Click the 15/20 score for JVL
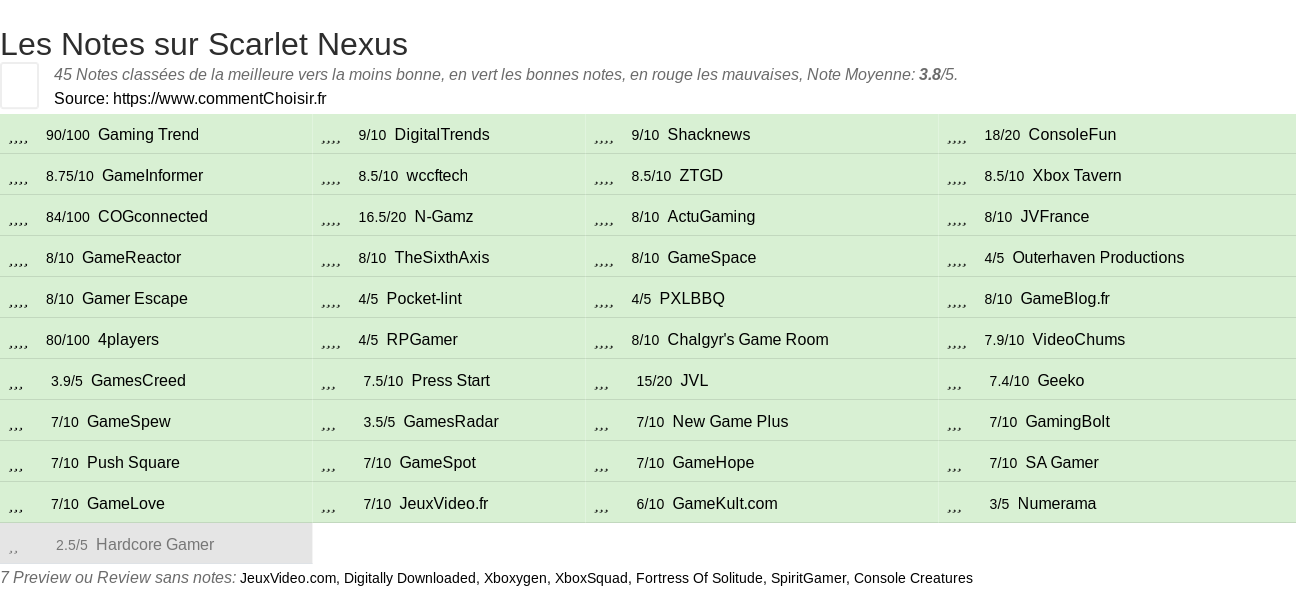 [654, 381]
